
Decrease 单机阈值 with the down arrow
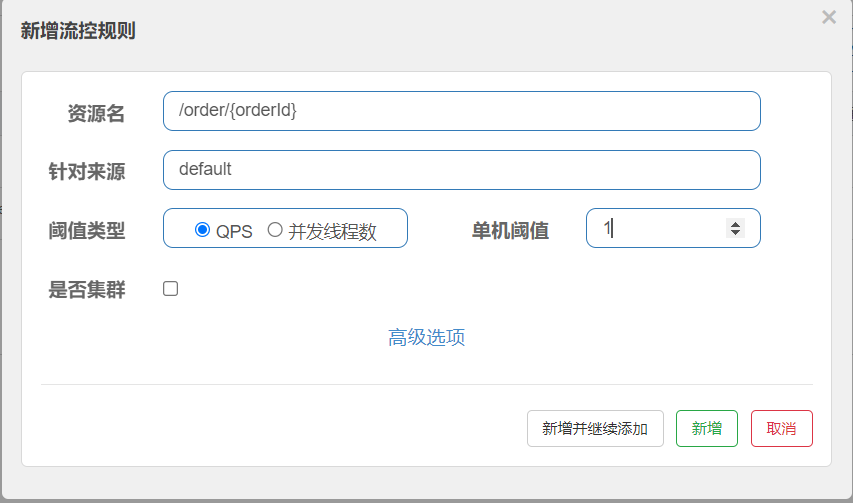click(735, 233)
